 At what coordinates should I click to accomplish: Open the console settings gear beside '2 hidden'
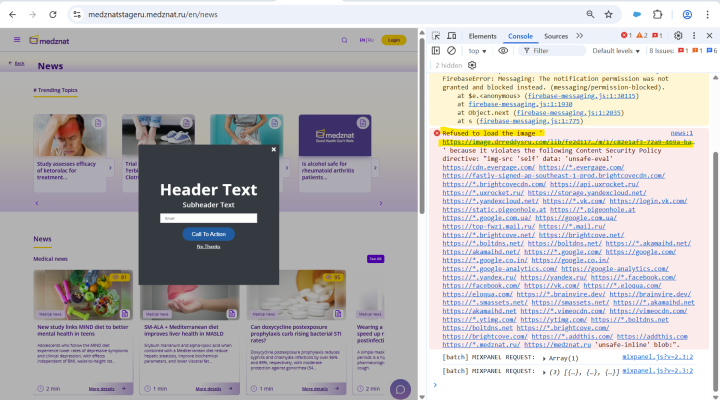[x=472, y=65]
